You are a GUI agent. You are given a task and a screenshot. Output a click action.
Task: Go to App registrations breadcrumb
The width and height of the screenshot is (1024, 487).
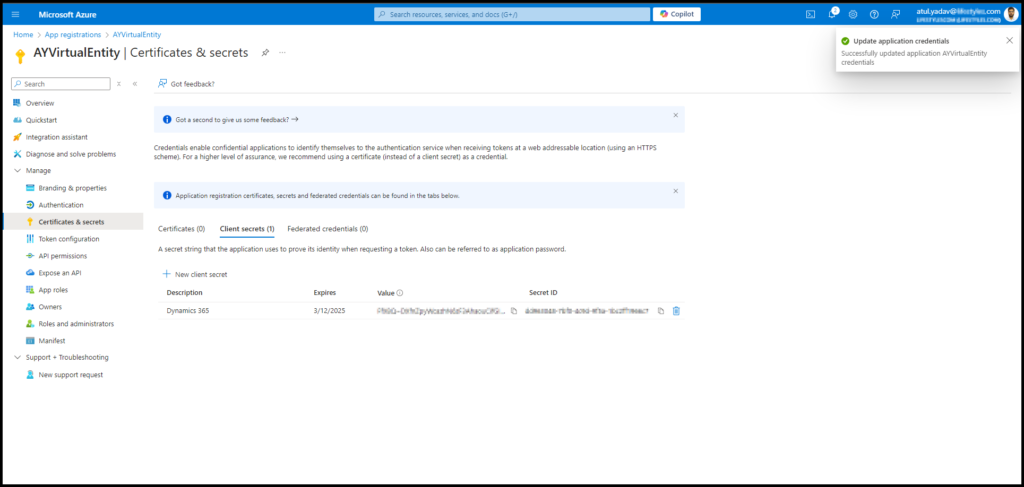tap(72, 35)
